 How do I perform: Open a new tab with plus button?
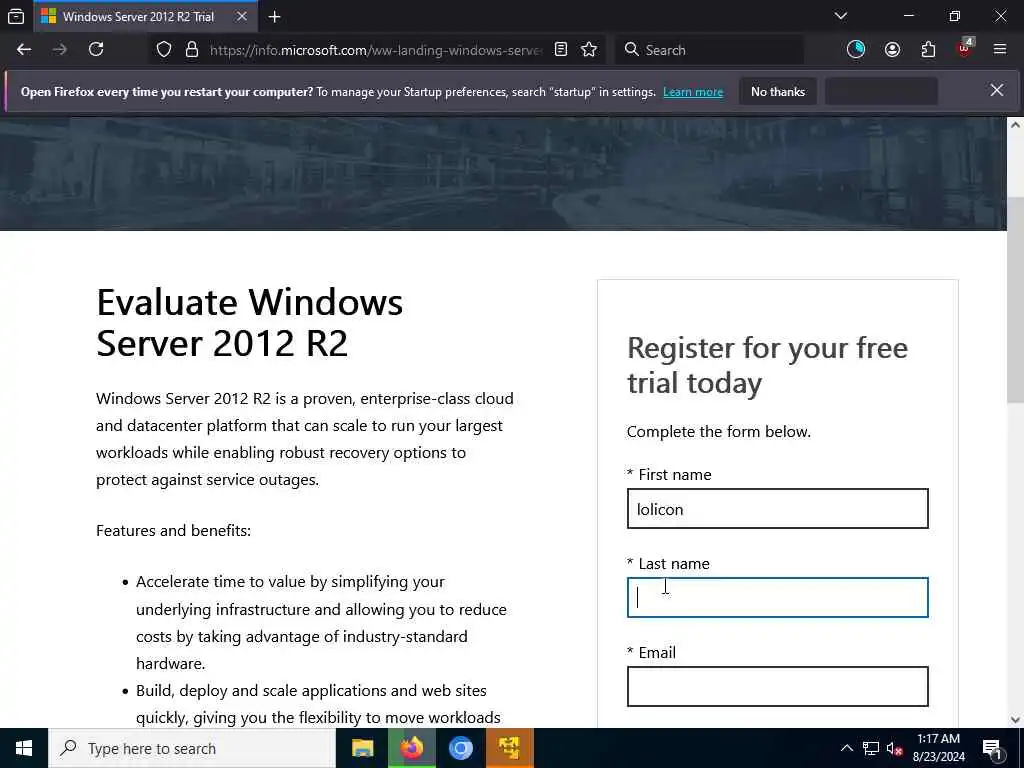coord(274,17)
